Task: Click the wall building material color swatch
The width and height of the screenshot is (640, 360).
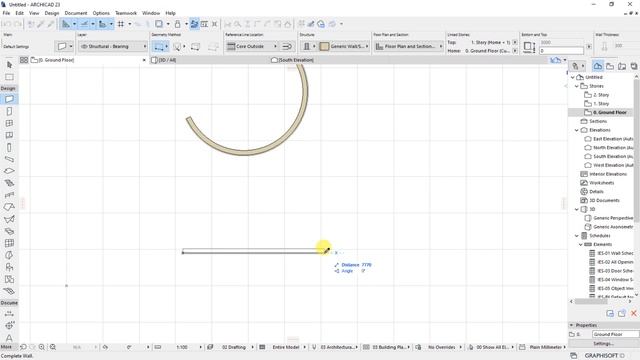Action: coord(324,47)
